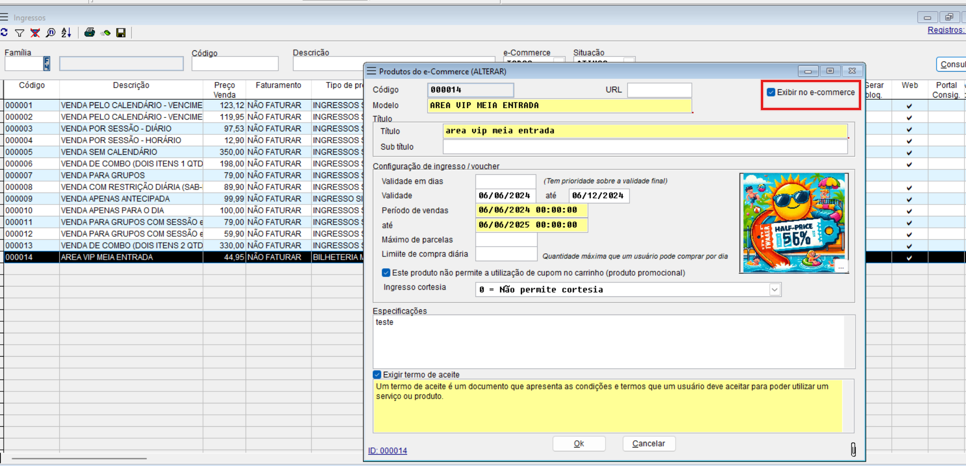Expand the Ingresso cortesia dropdown

point(774,290)
